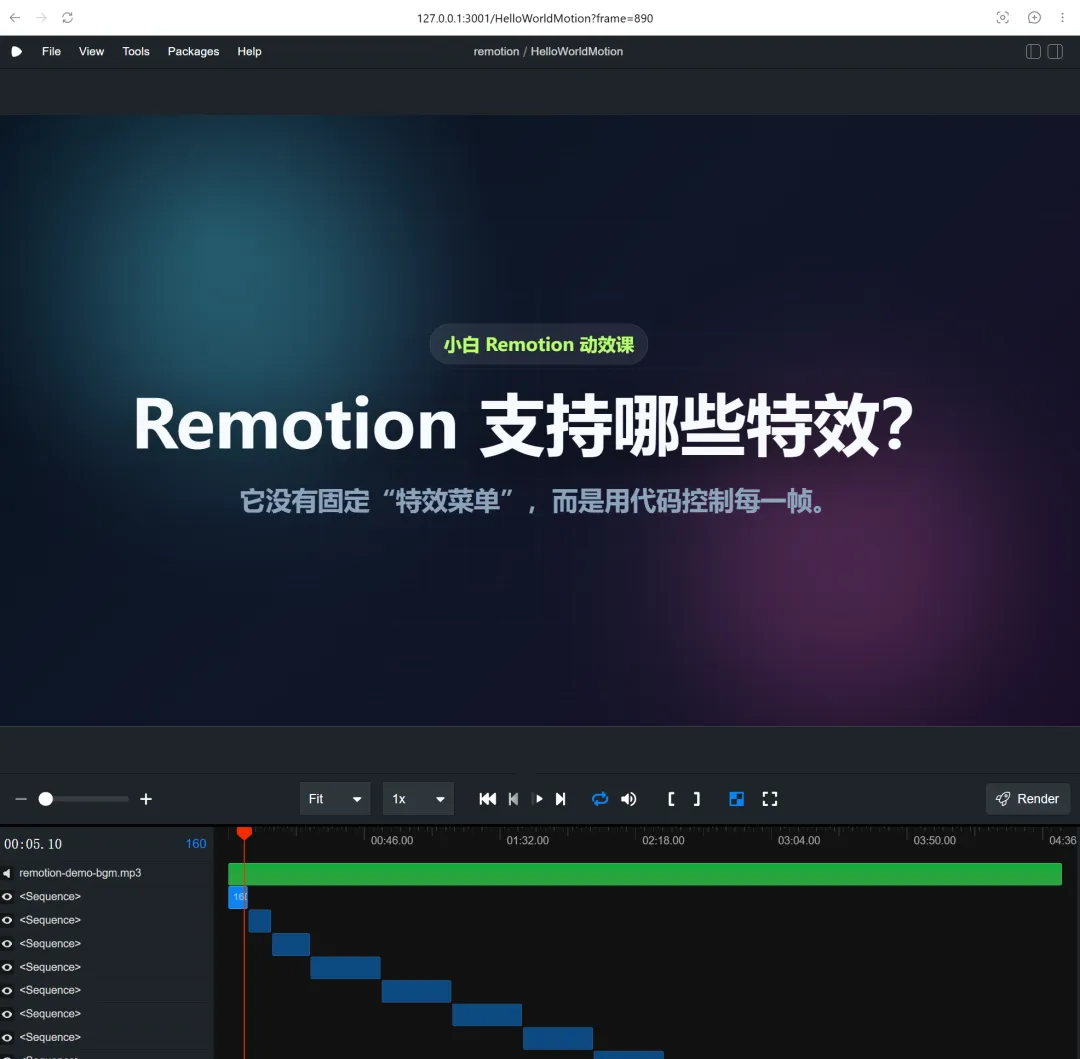The height and width of the screenshot is (1059, 1080).
Task: Select the fifth sequence clip block
Action: [x=416, y=992]
